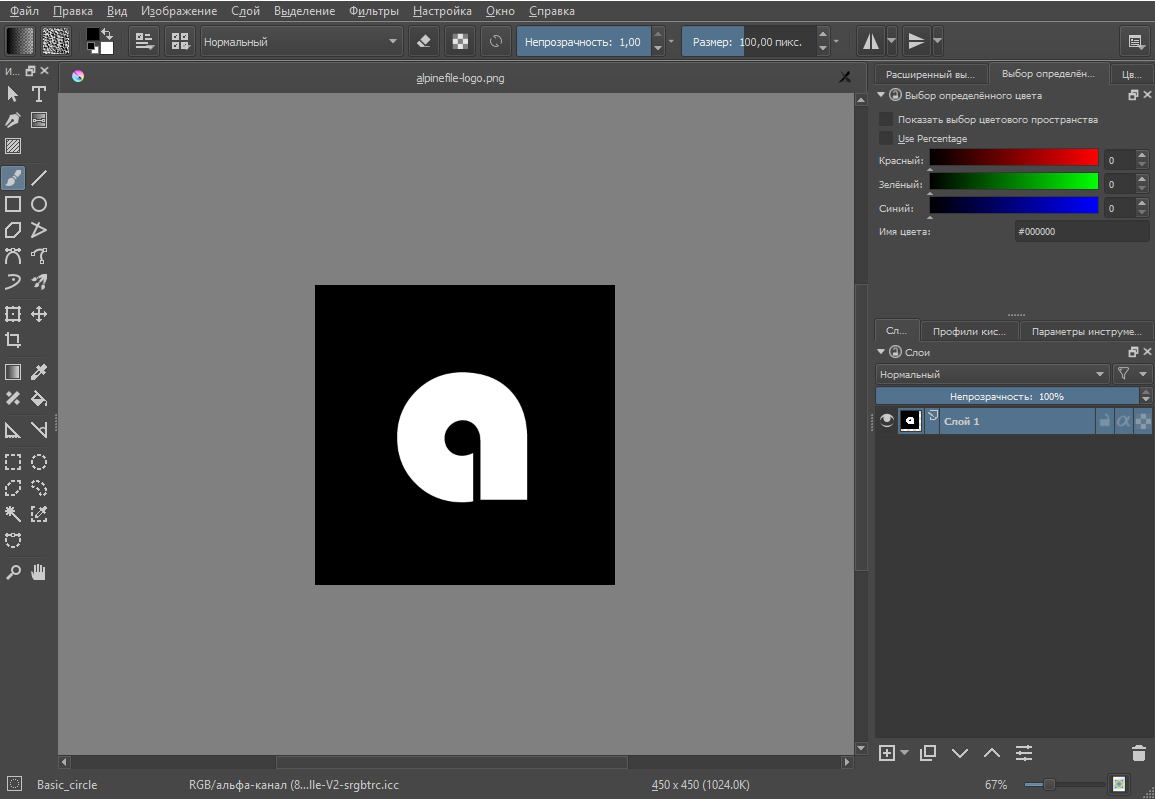Switch to 'Расширенный вы...' tab
The image size is (1155, 799).
930,74
